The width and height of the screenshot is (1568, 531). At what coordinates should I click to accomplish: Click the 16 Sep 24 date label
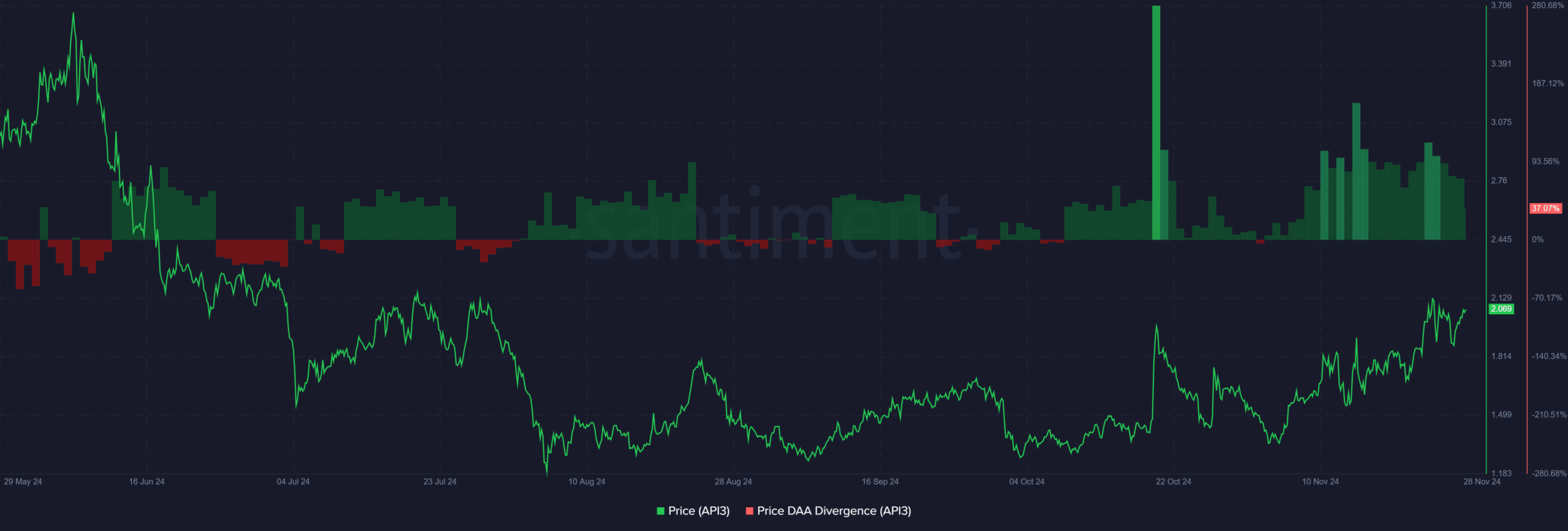[x=880, y=481]
